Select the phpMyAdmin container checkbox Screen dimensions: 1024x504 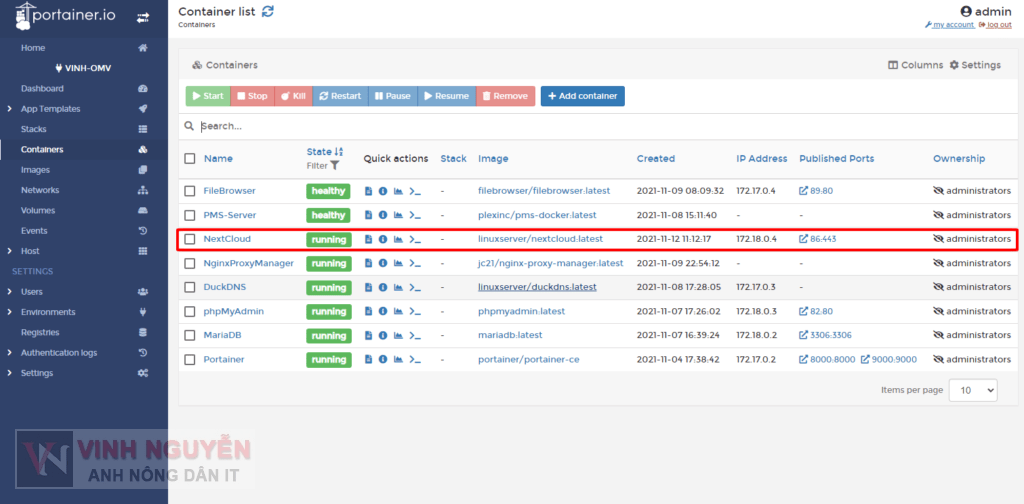(190, 312)
